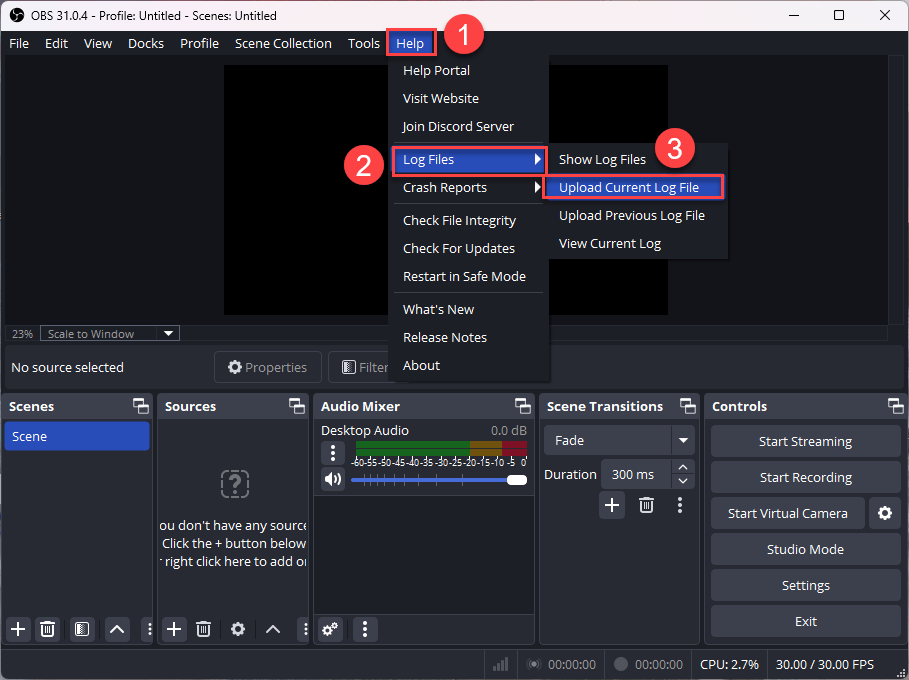Open source Properties button below the preview
Viewport: 909px width, 680px height.
click(x=268, y=367)
